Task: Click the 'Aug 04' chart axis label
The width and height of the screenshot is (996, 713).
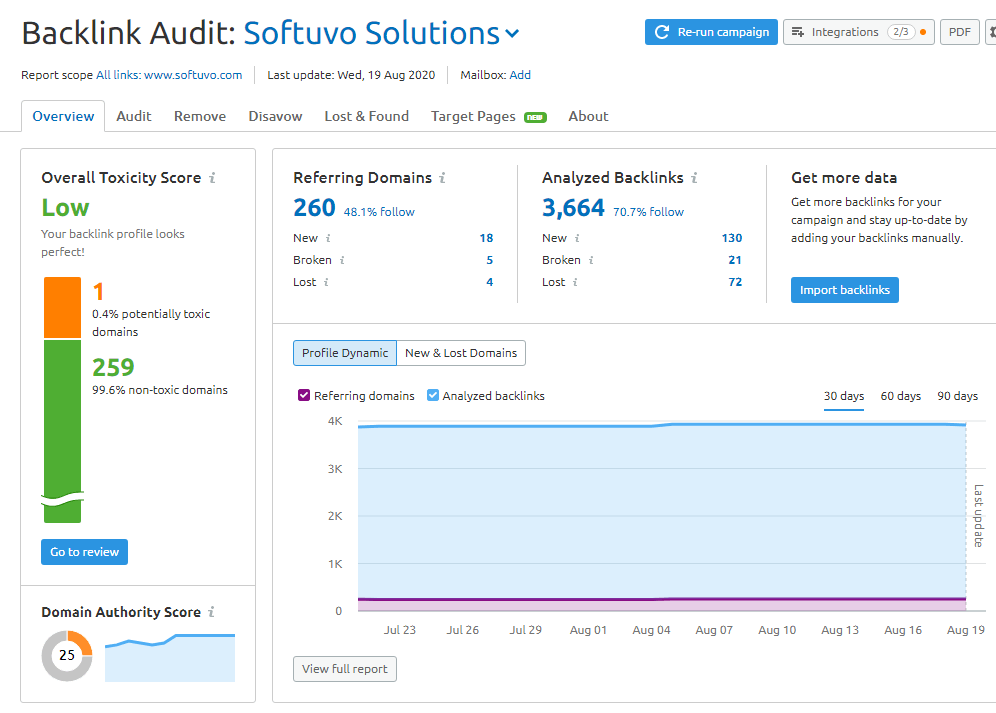Action: click(651, 630)
